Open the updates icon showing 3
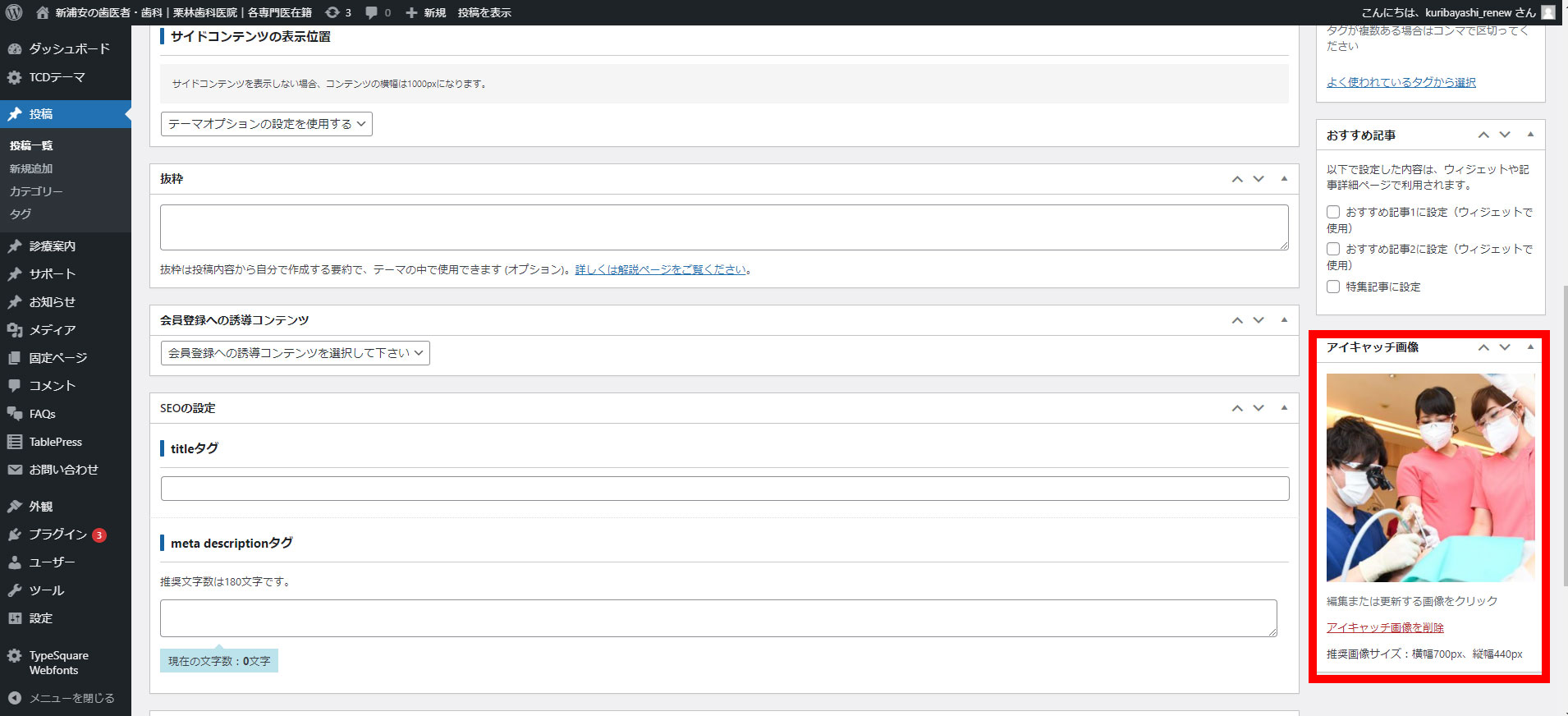Screen dimensions: 1568x716 [332, 12]
